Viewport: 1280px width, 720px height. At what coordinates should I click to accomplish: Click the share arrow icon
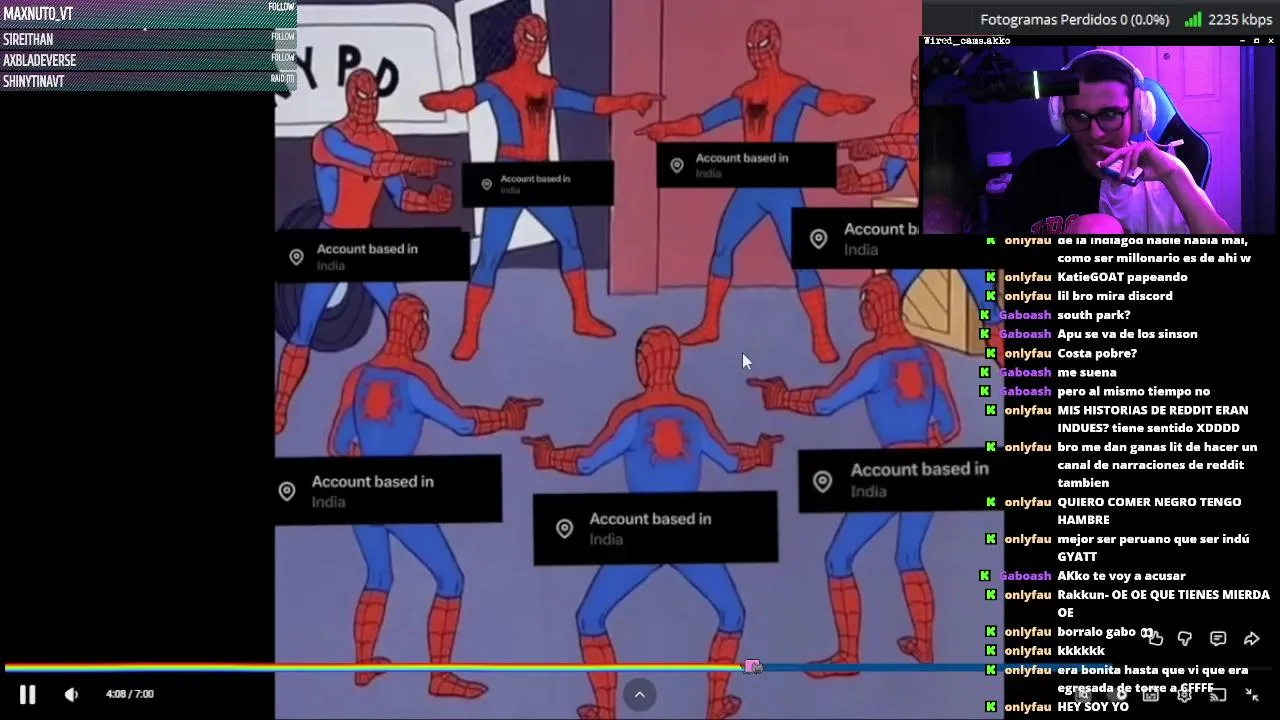pos(1251,638)
